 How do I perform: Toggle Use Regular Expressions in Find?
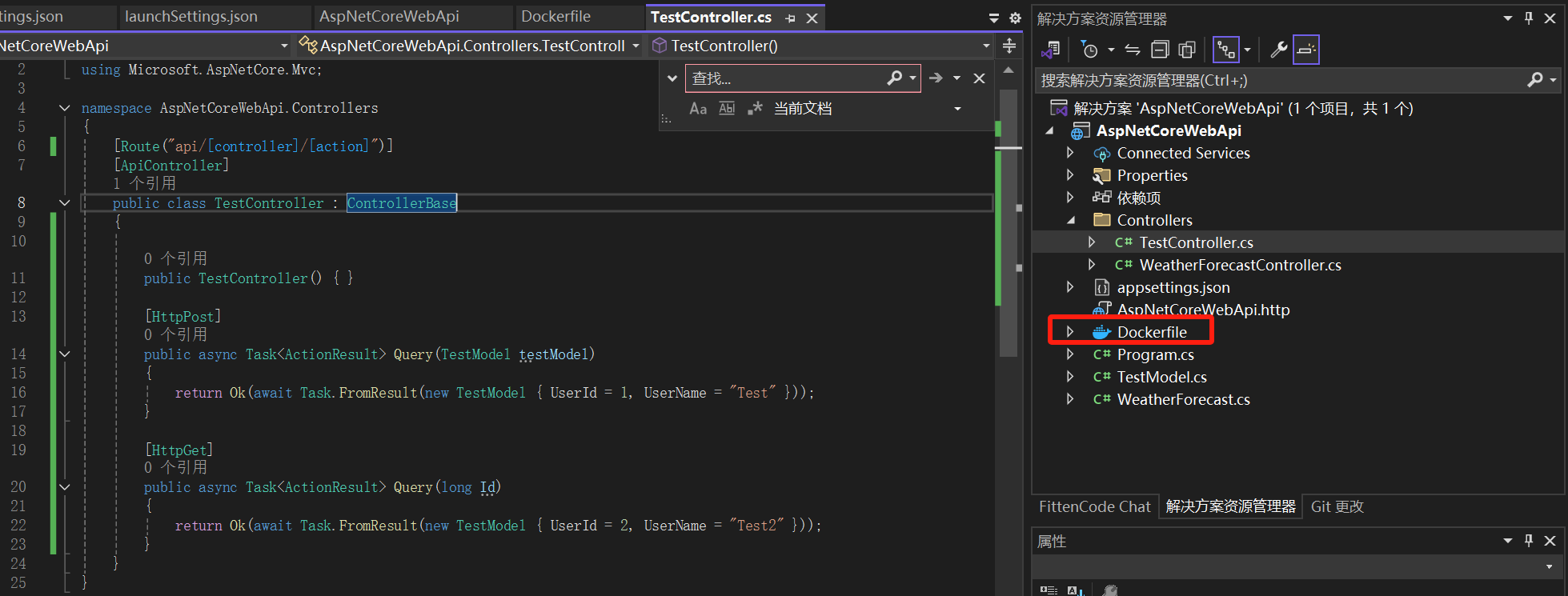[x=755, y=108]
